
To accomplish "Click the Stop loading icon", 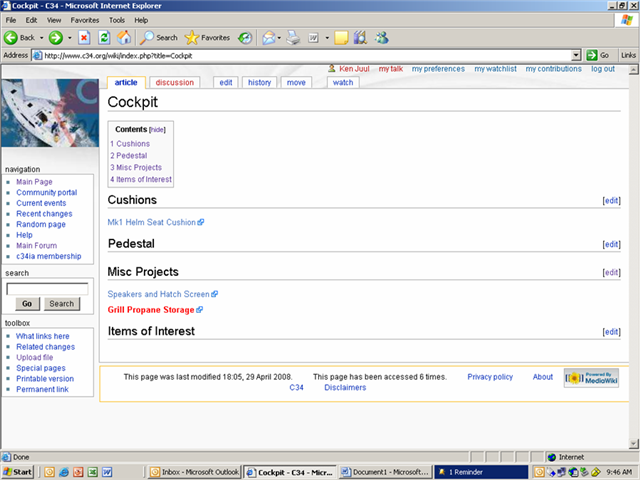I will [x=86, y=37].
